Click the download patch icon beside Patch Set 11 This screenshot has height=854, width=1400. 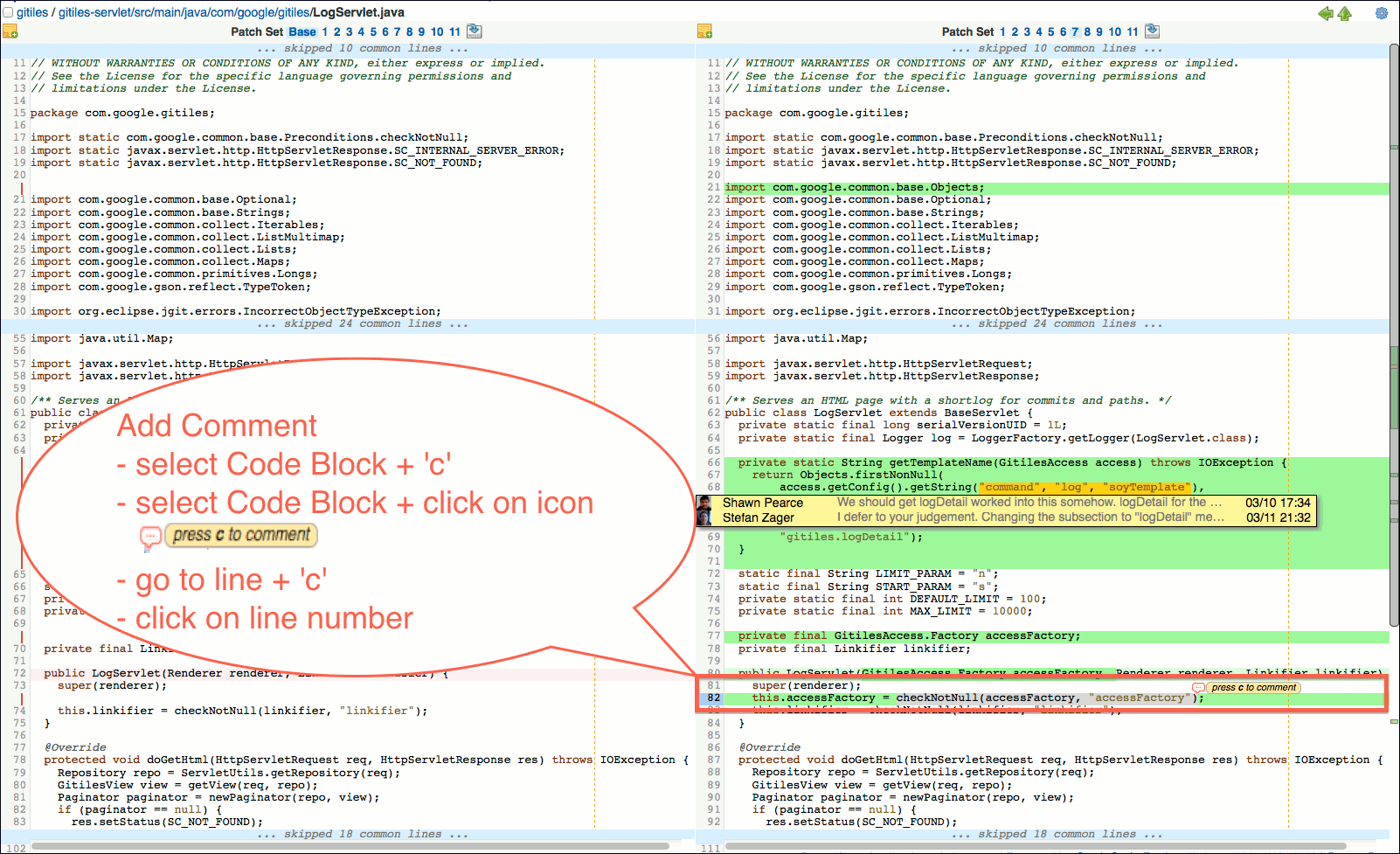[1152, 31]
